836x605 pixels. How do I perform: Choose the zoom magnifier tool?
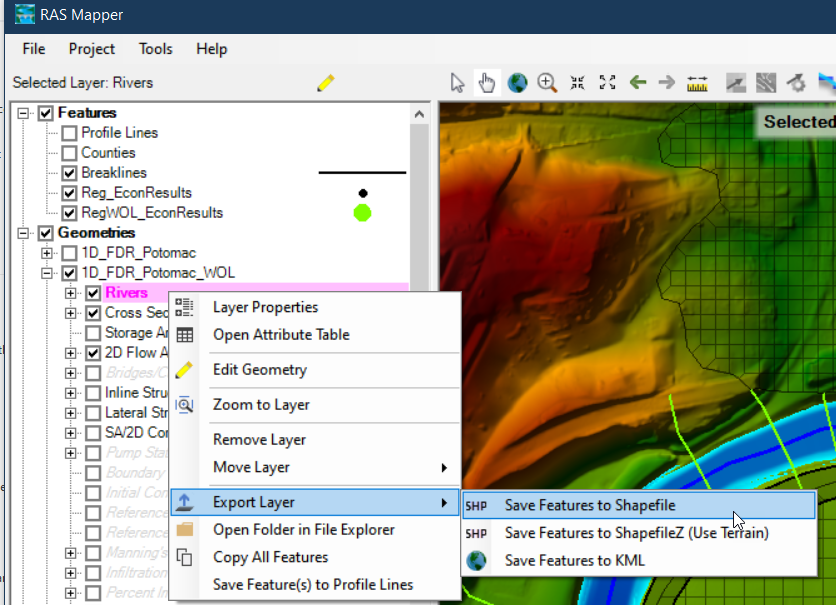[x=547, y=83]
